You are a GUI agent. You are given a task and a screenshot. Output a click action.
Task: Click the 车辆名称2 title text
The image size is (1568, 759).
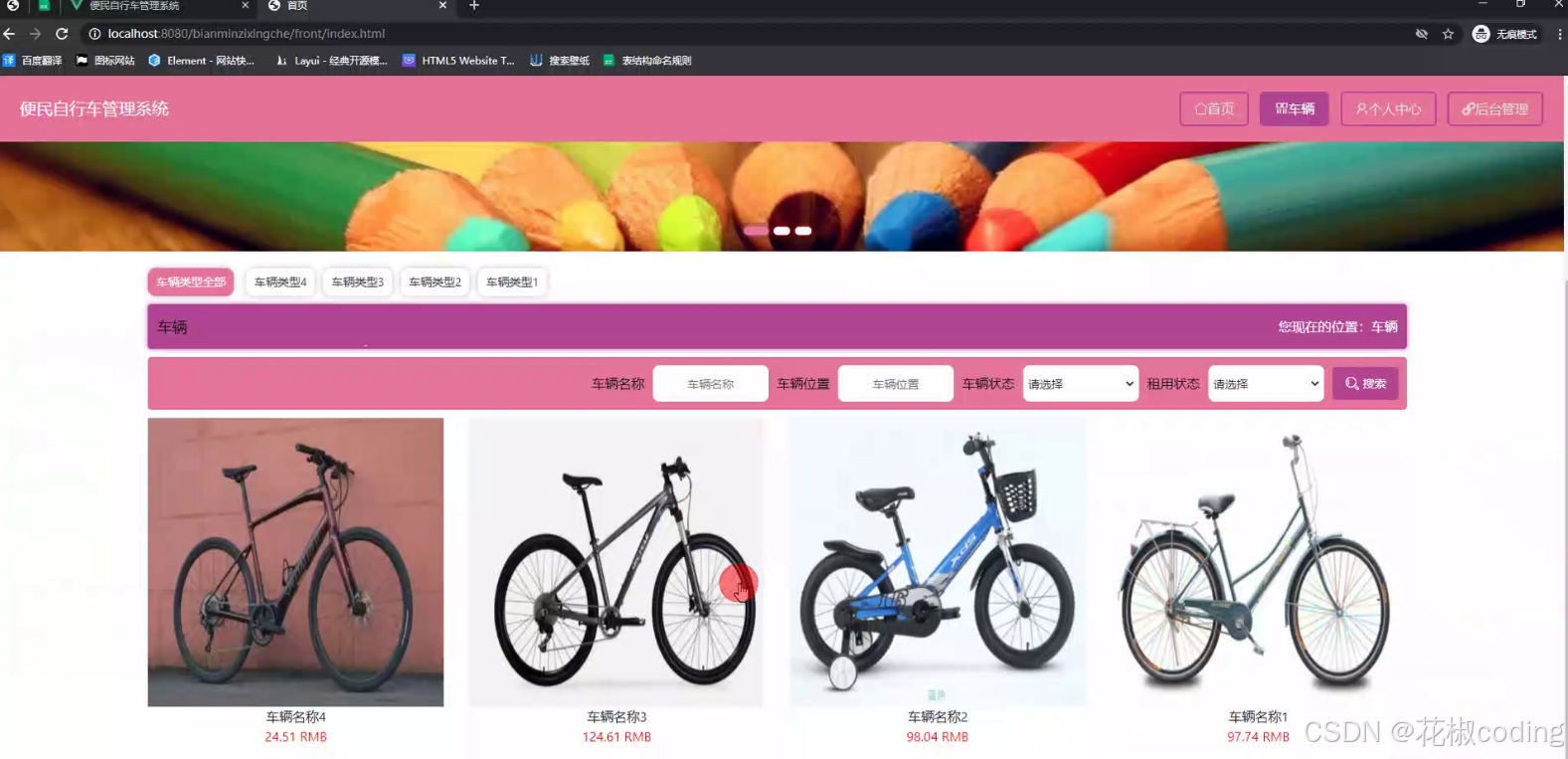tap(938, 717)
